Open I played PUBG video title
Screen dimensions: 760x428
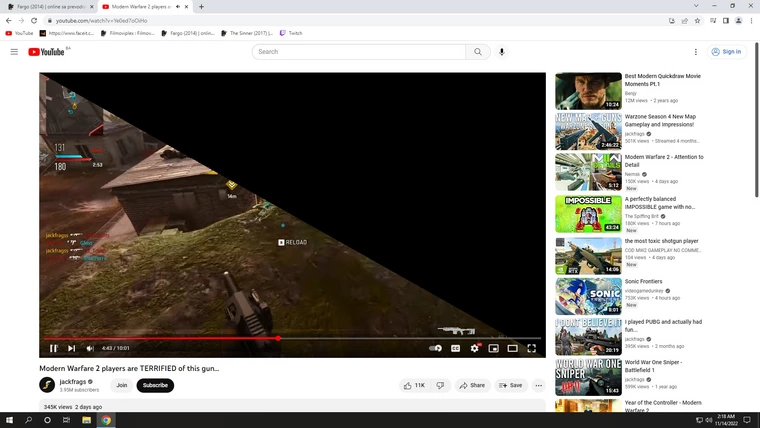click(663, 325)
